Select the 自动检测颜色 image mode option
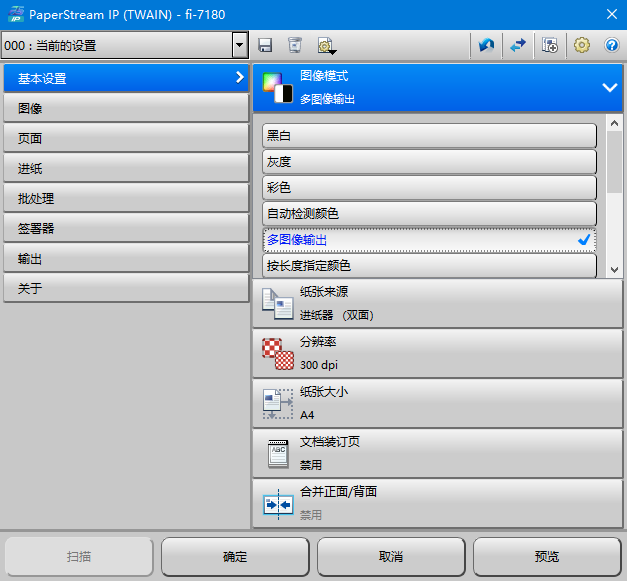This screenshot has width=627, height=581. pos(429,214)
